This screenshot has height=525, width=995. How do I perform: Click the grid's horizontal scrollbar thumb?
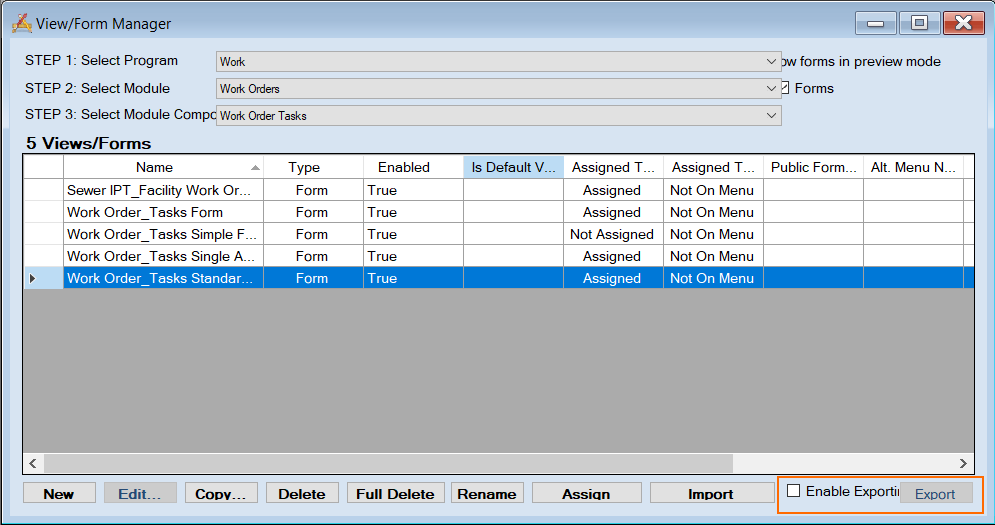388,463
